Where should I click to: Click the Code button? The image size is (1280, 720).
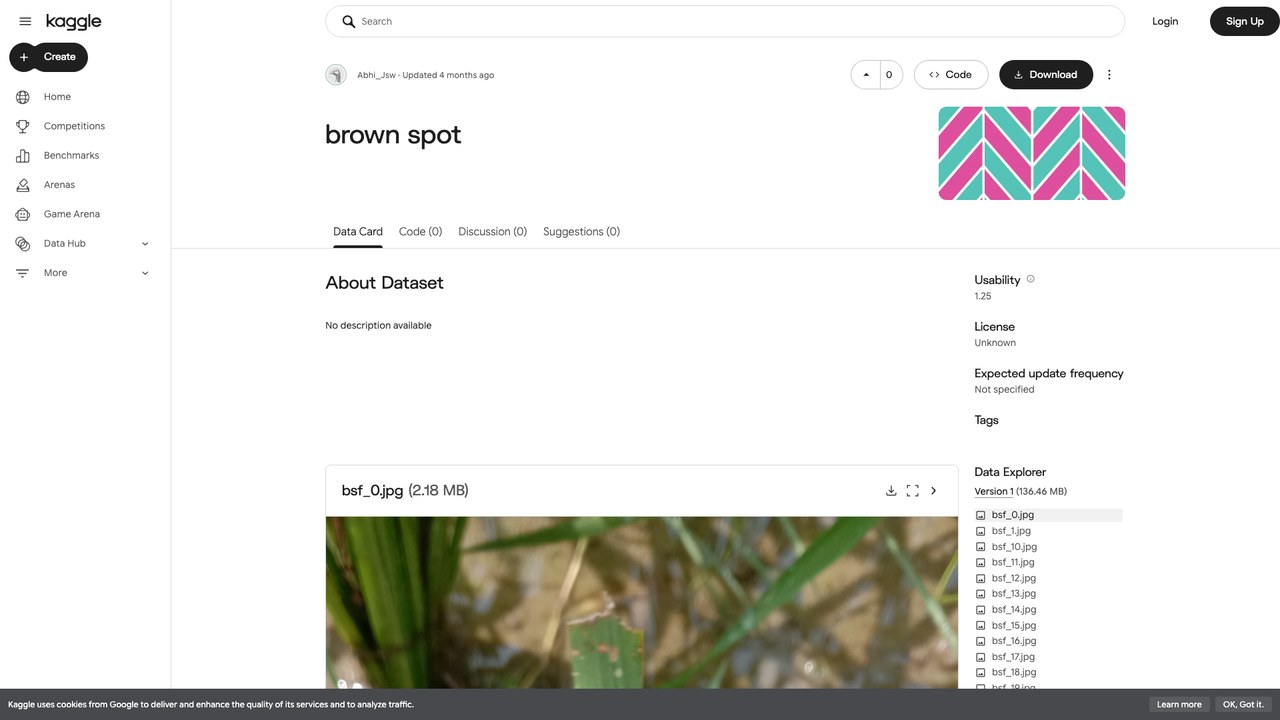[x=951, y=75]
